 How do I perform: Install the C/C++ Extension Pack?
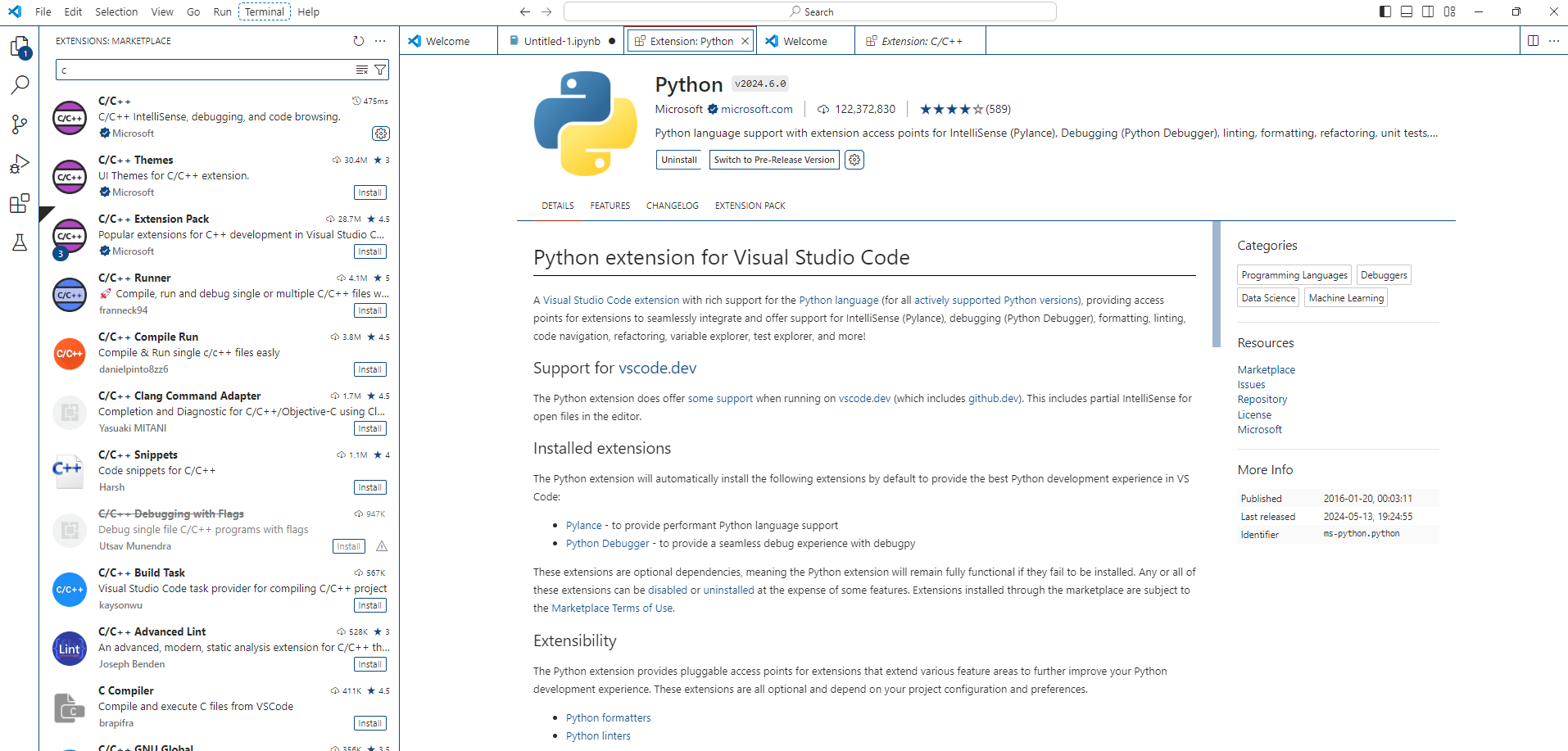coord(369,251)
